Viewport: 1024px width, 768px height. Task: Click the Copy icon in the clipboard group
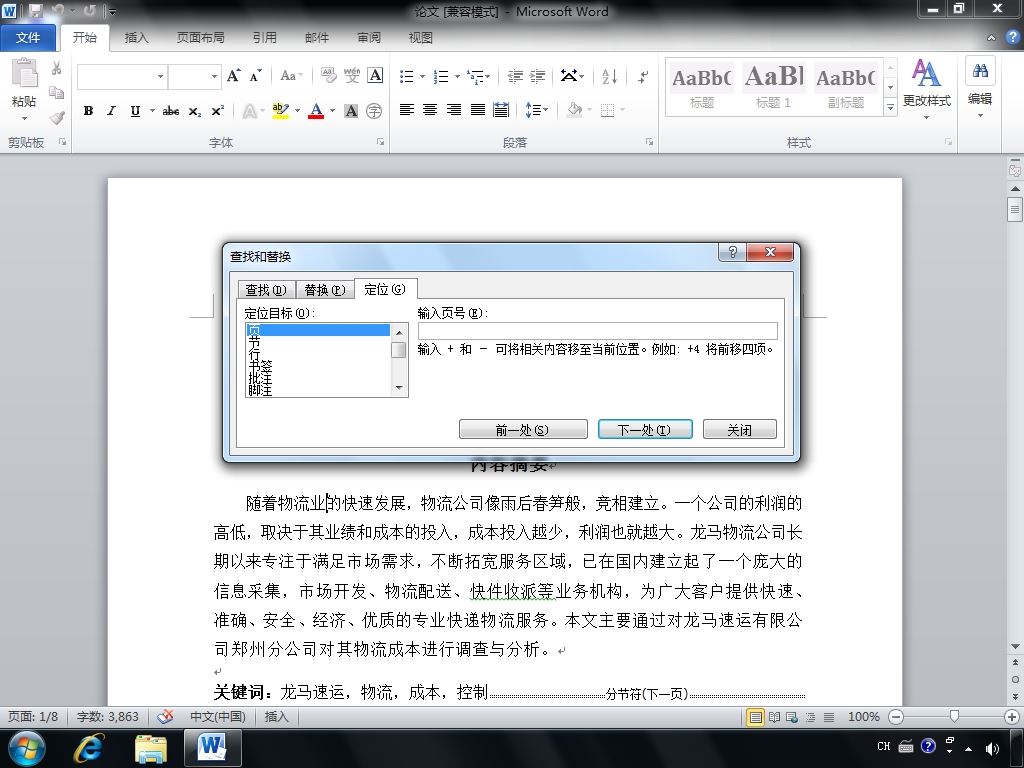(x=57, y=93)
